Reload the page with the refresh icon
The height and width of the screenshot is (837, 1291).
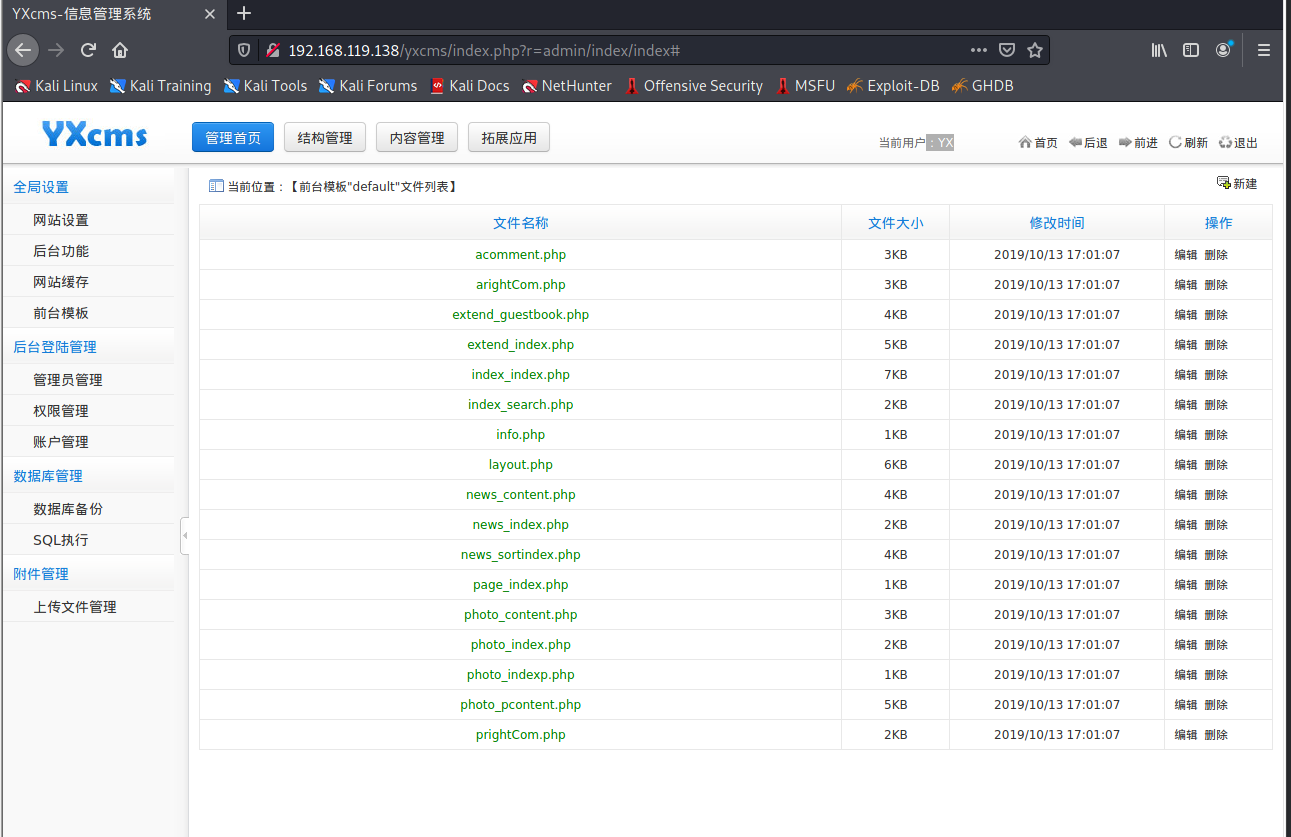[88, 50]
